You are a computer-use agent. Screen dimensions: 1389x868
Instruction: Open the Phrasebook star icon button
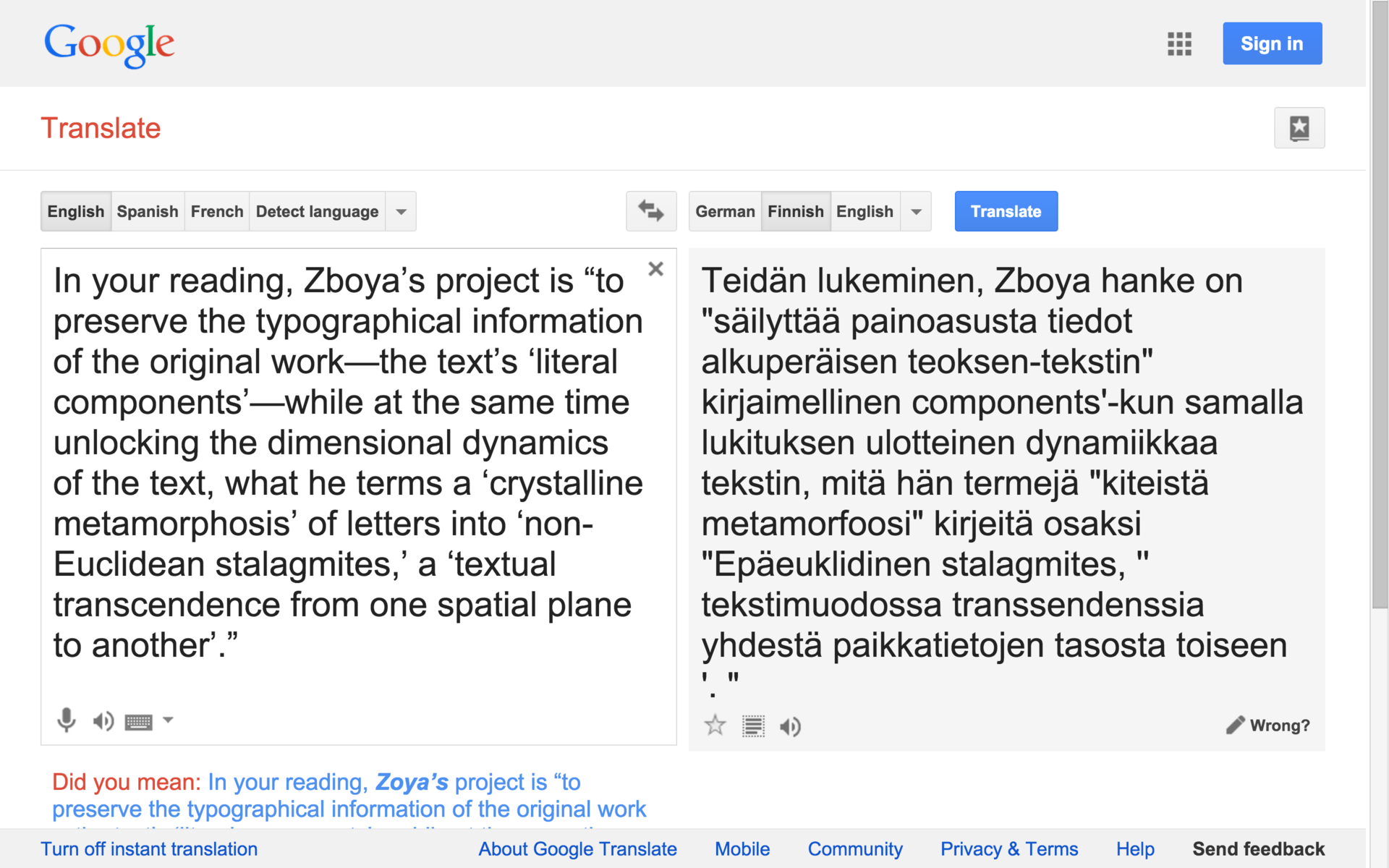(x=1299, y=128)
